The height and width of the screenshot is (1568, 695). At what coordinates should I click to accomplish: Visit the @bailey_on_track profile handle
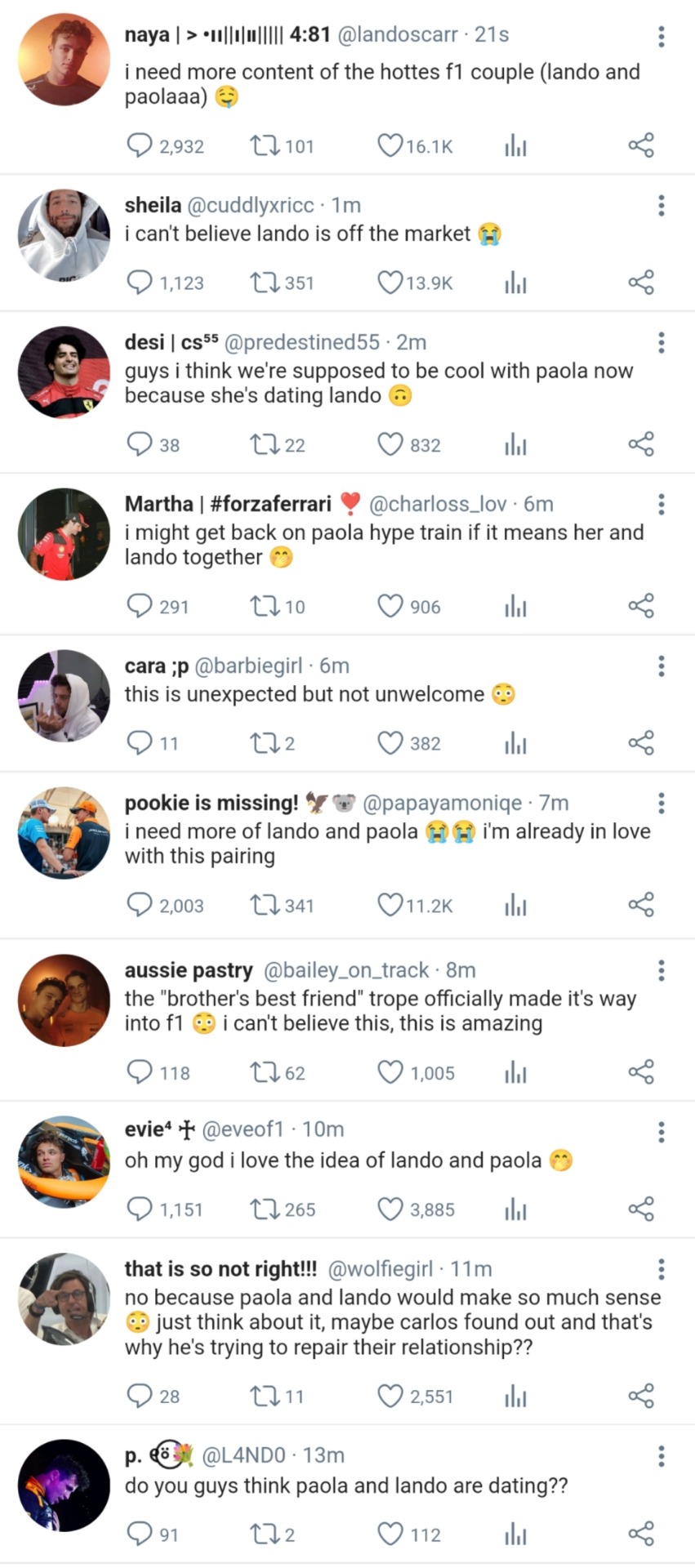tap(345, 970)
